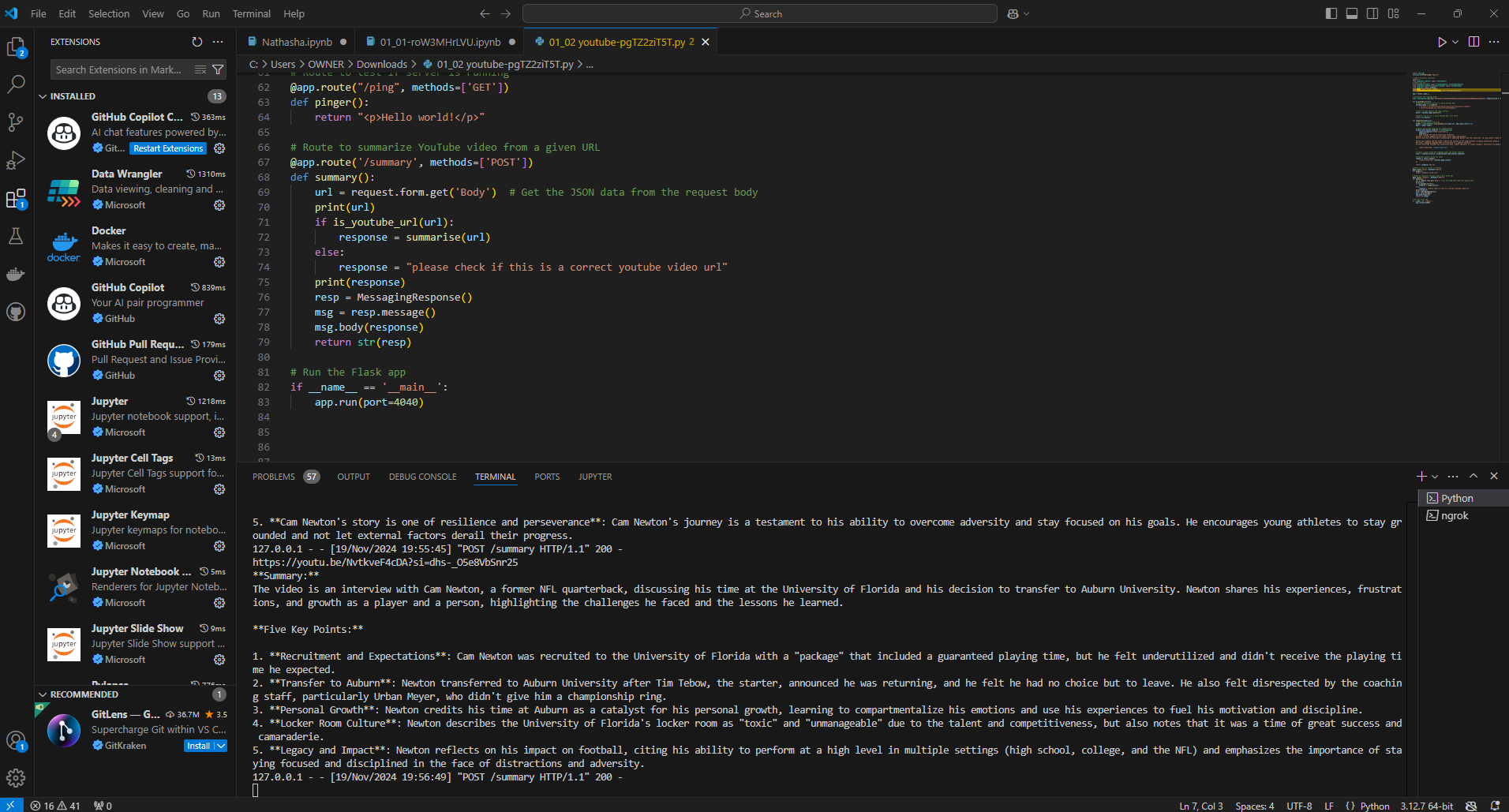Refresh the extensions list
Image resolution: width=1509 pixels, height=812 pixels.
coord(197,42)
